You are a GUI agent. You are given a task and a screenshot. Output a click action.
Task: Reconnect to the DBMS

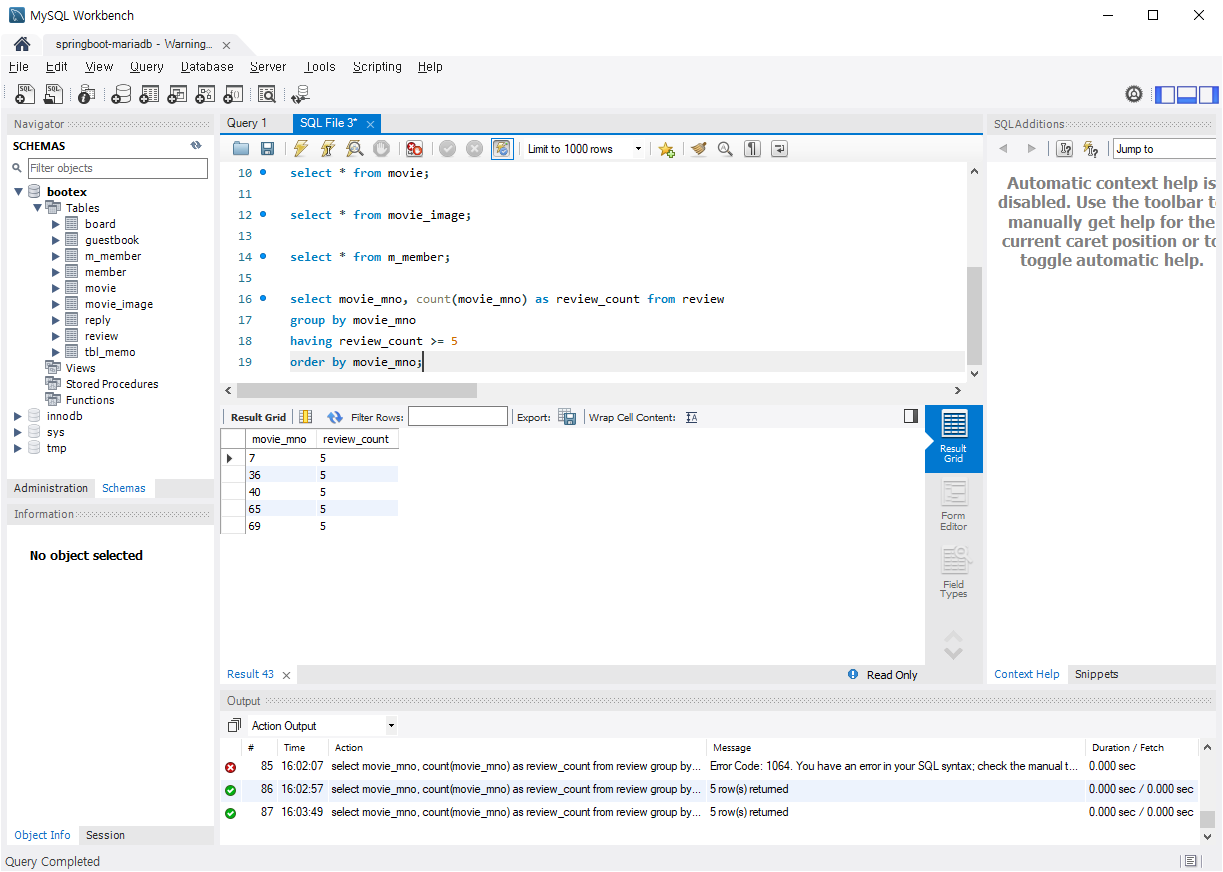[x=300, y=94]
